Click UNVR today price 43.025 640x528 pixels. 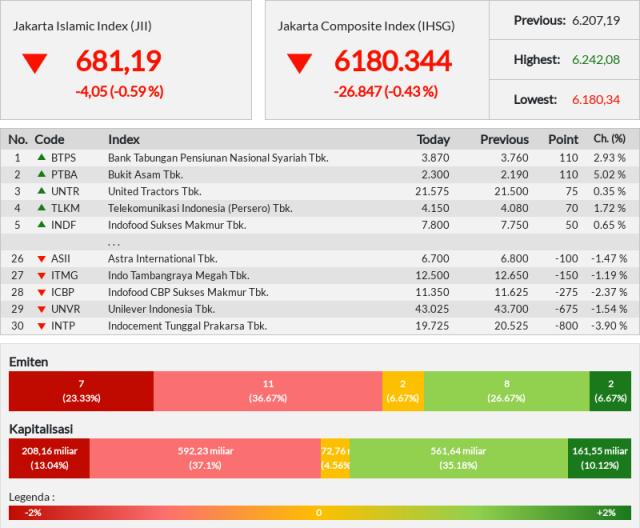pyautogui.click(x=432, y=309)
